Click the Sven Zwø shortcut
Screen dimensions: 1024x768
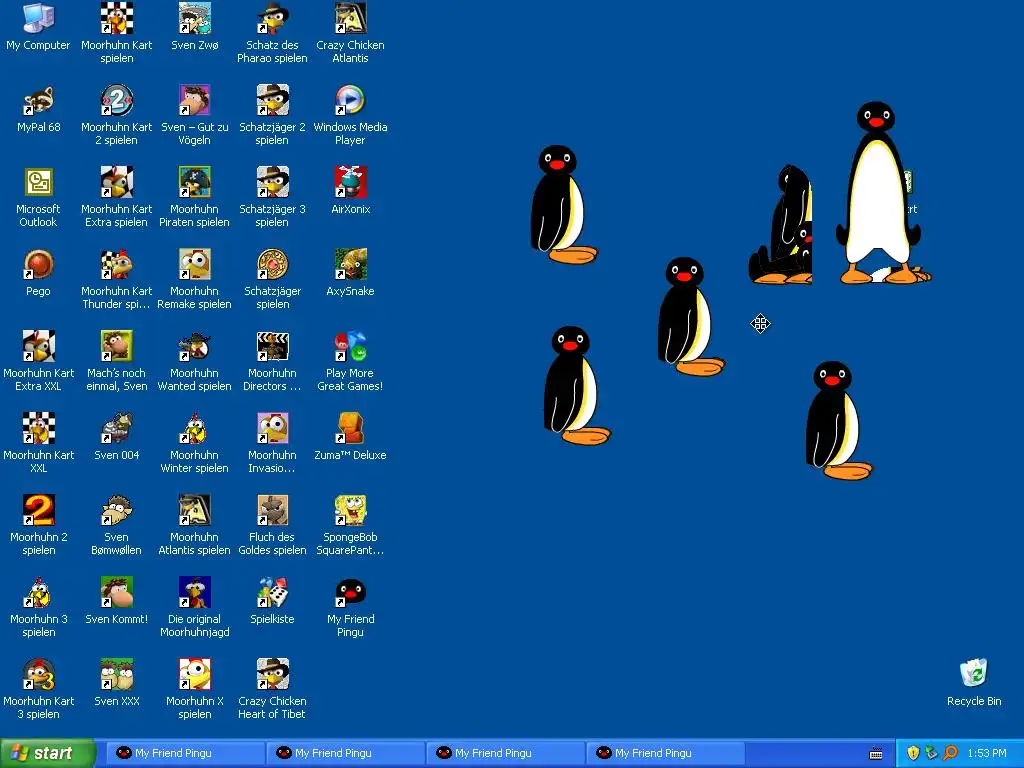click(195, 18)
